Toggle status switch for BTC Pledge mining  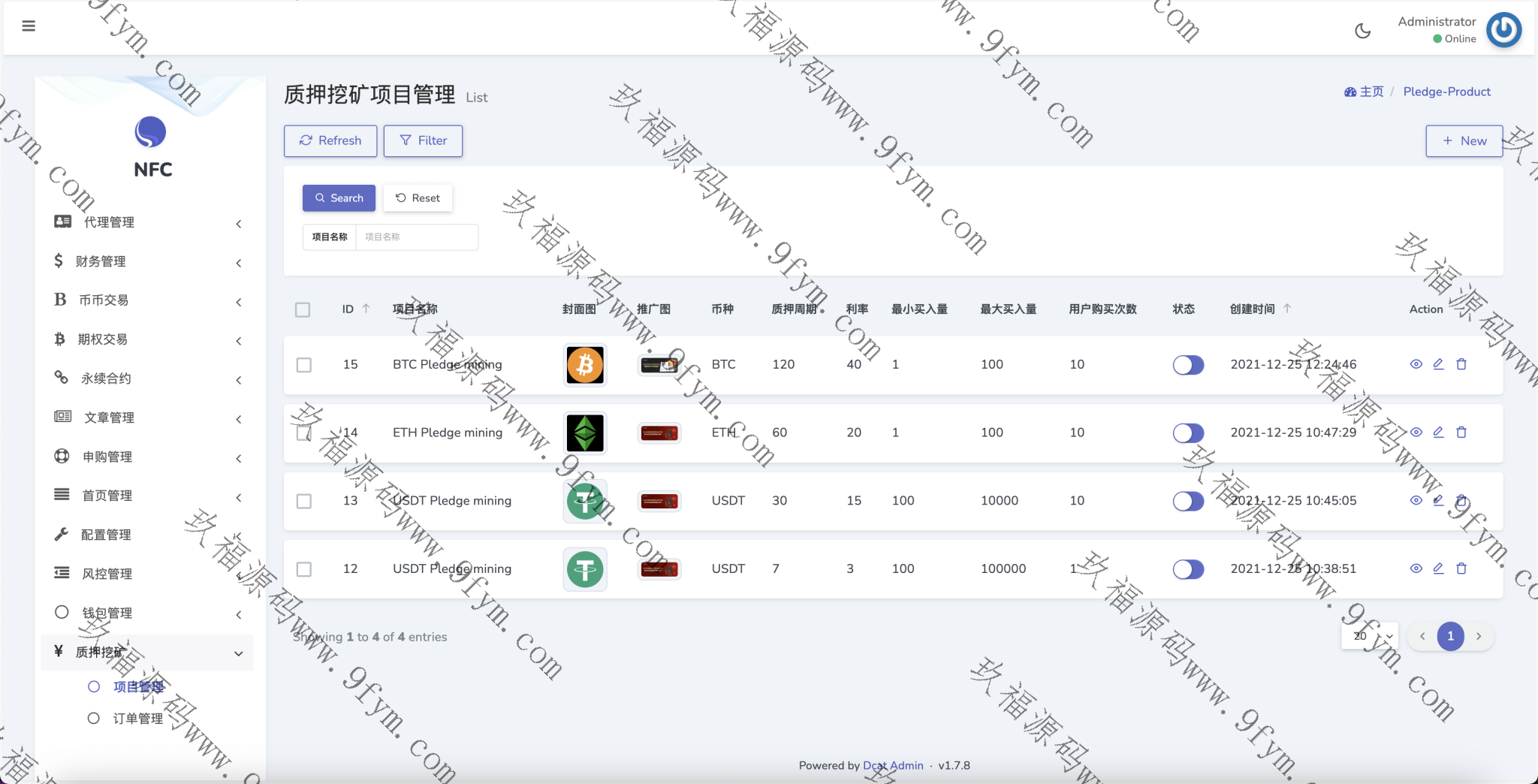coord(1188,365)
